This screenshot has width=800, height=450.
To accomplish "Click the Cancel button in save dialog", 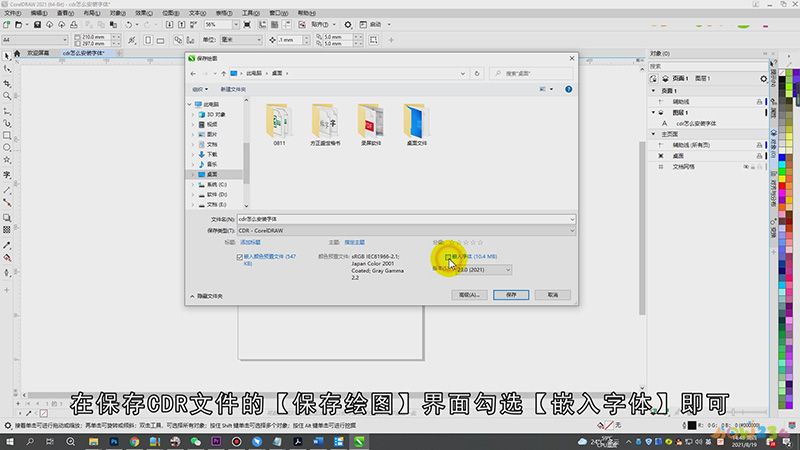I will pos(553,295).
